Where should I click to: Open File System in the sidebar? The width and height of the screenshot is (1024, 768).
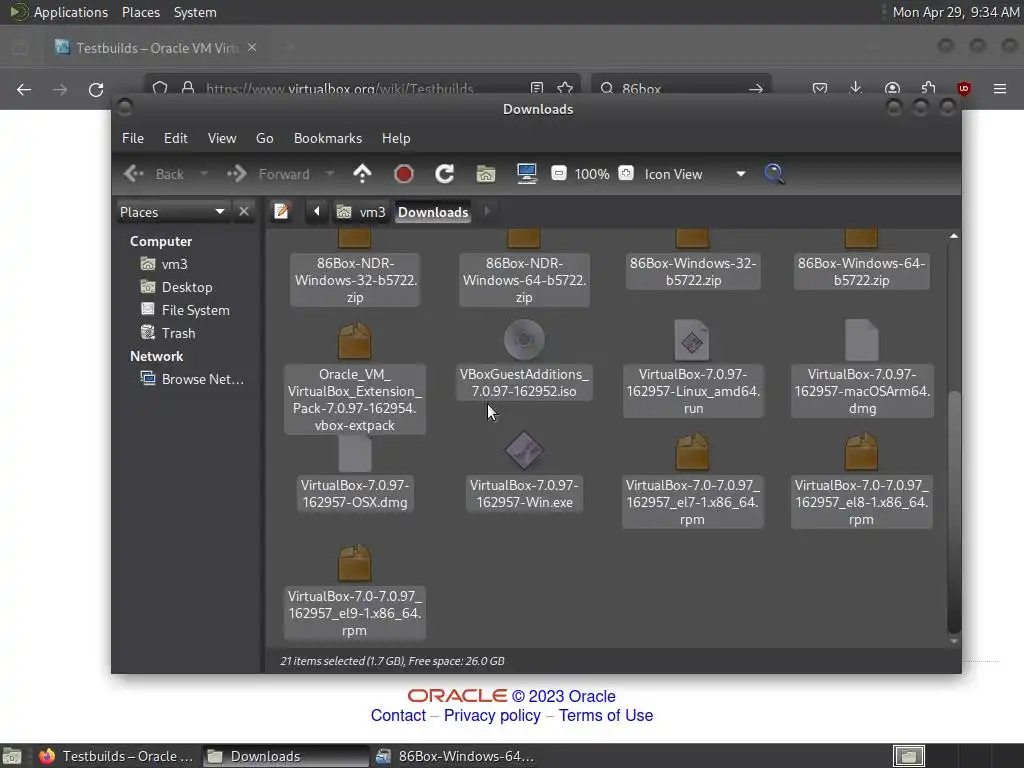(195, 310)
